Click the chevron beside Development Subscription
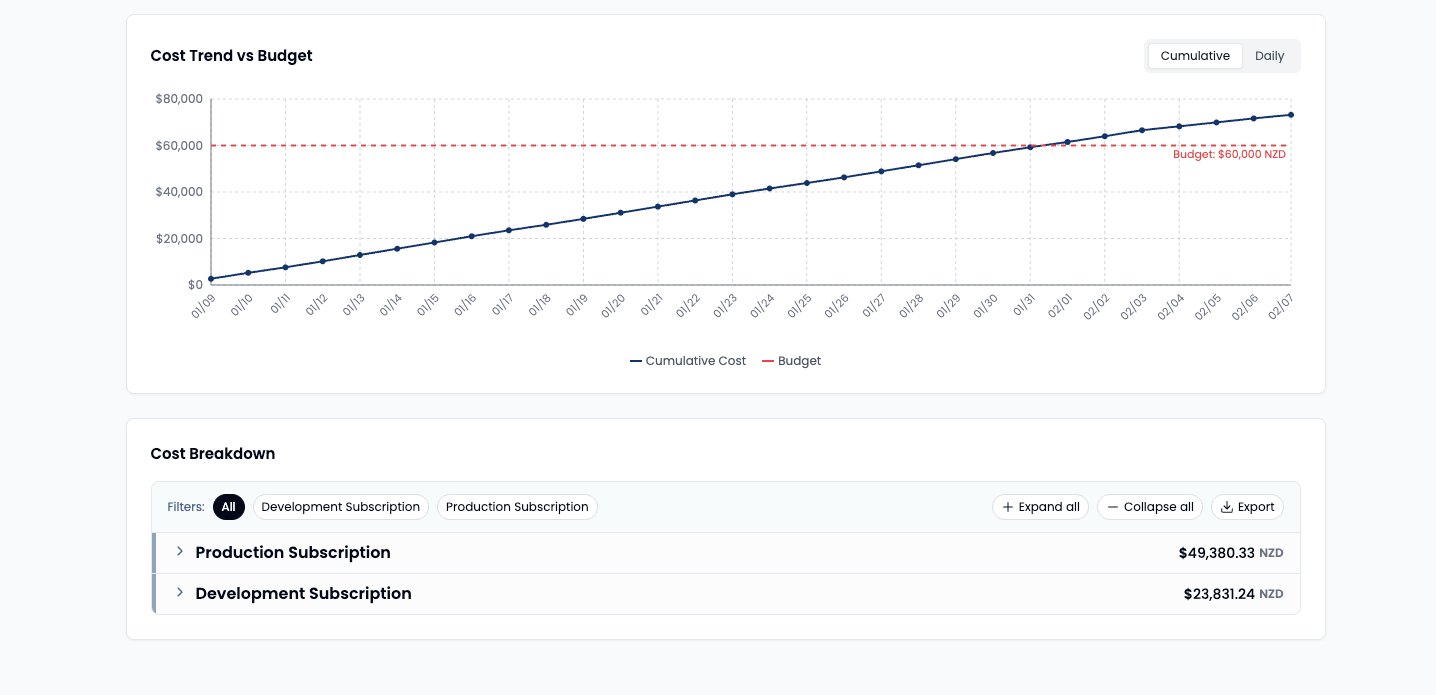The width and height of the screenshot is (1436, 695). coord(179,592)
